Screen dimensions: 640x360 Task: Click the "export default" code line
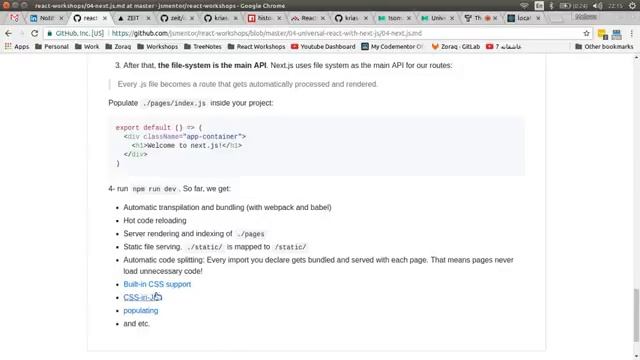pos(159,128)
